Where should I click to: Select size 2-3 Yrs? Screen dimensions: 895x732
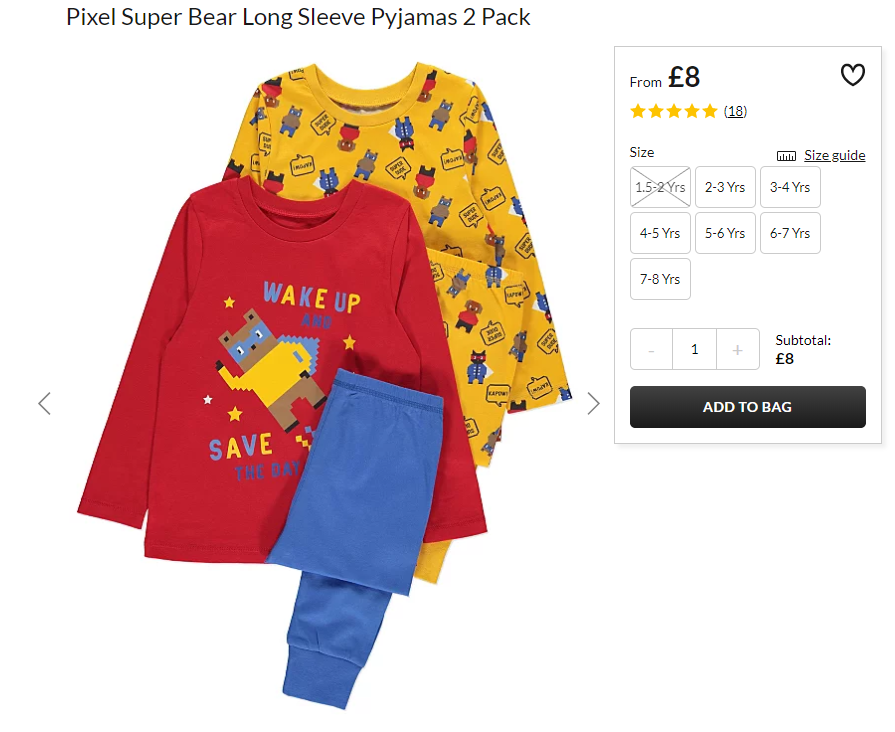[725, 187]
